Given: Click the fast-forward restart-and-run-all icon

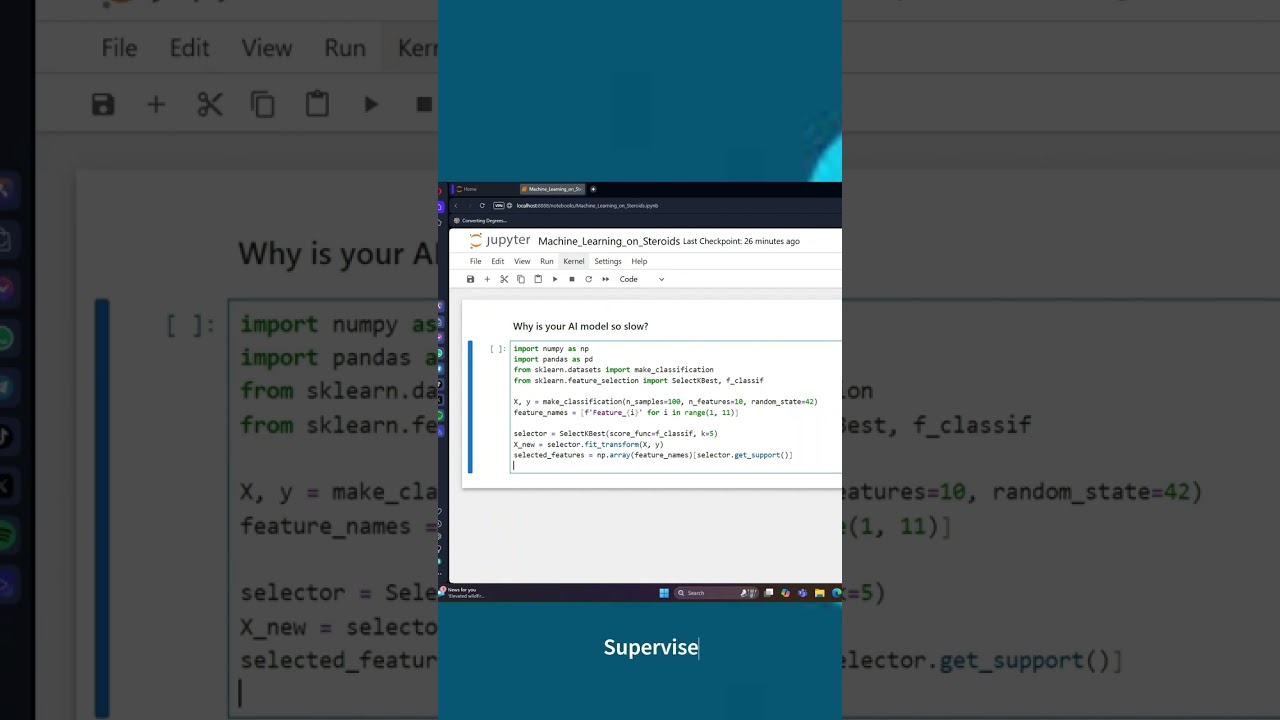Looking at the screenshot, I should (x=605, y=279).
